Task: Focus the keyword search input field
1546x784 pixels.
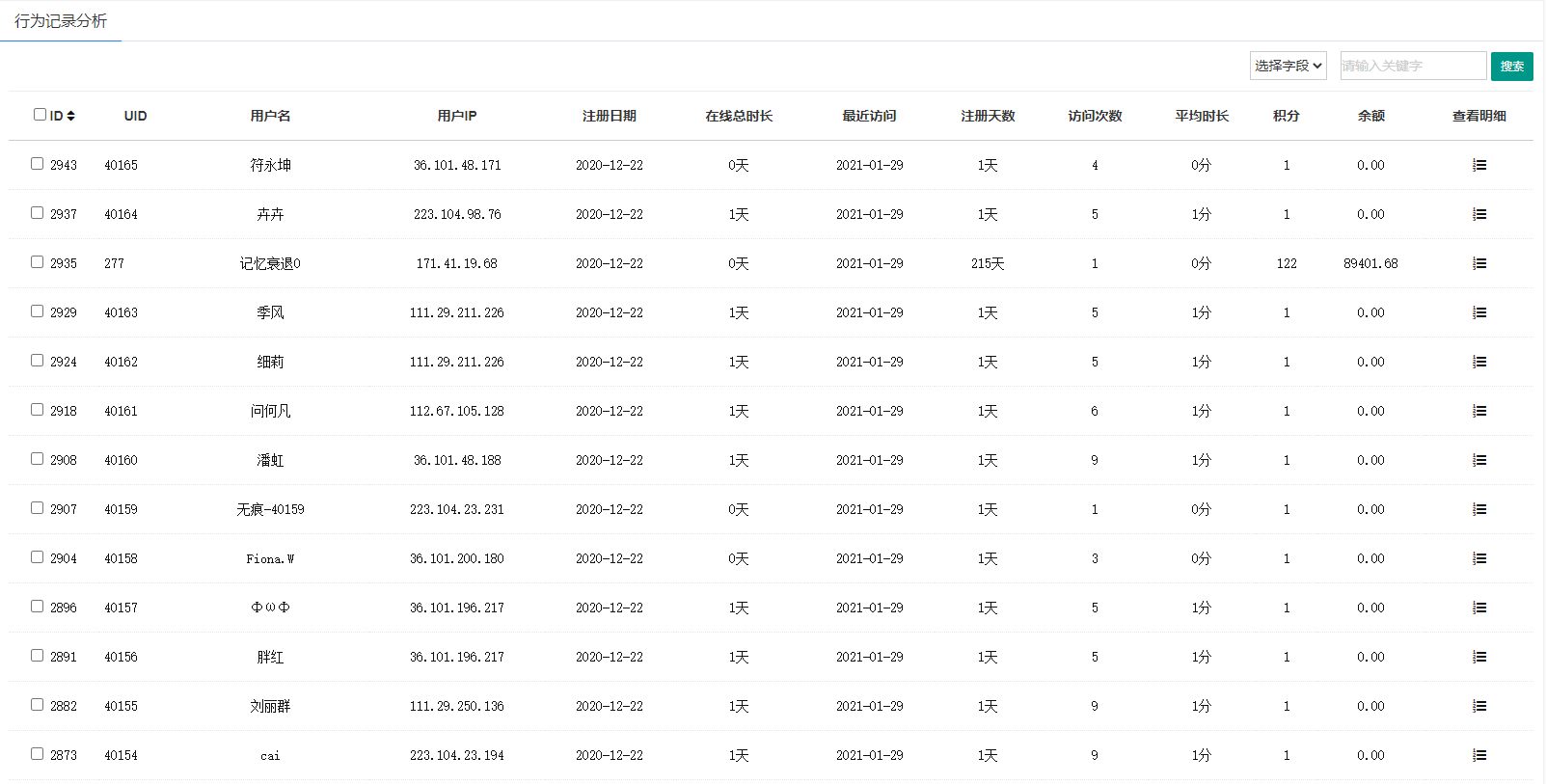Action: pos(1412,66)
